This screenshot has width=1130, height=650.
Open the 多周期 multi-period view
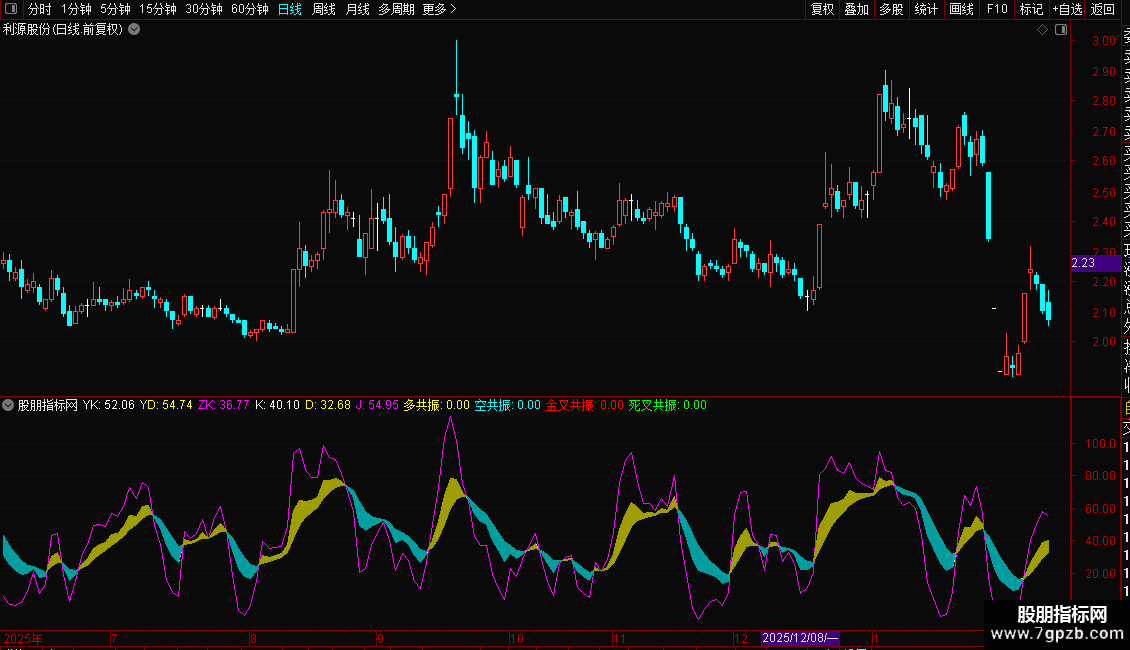coord(396,9)
